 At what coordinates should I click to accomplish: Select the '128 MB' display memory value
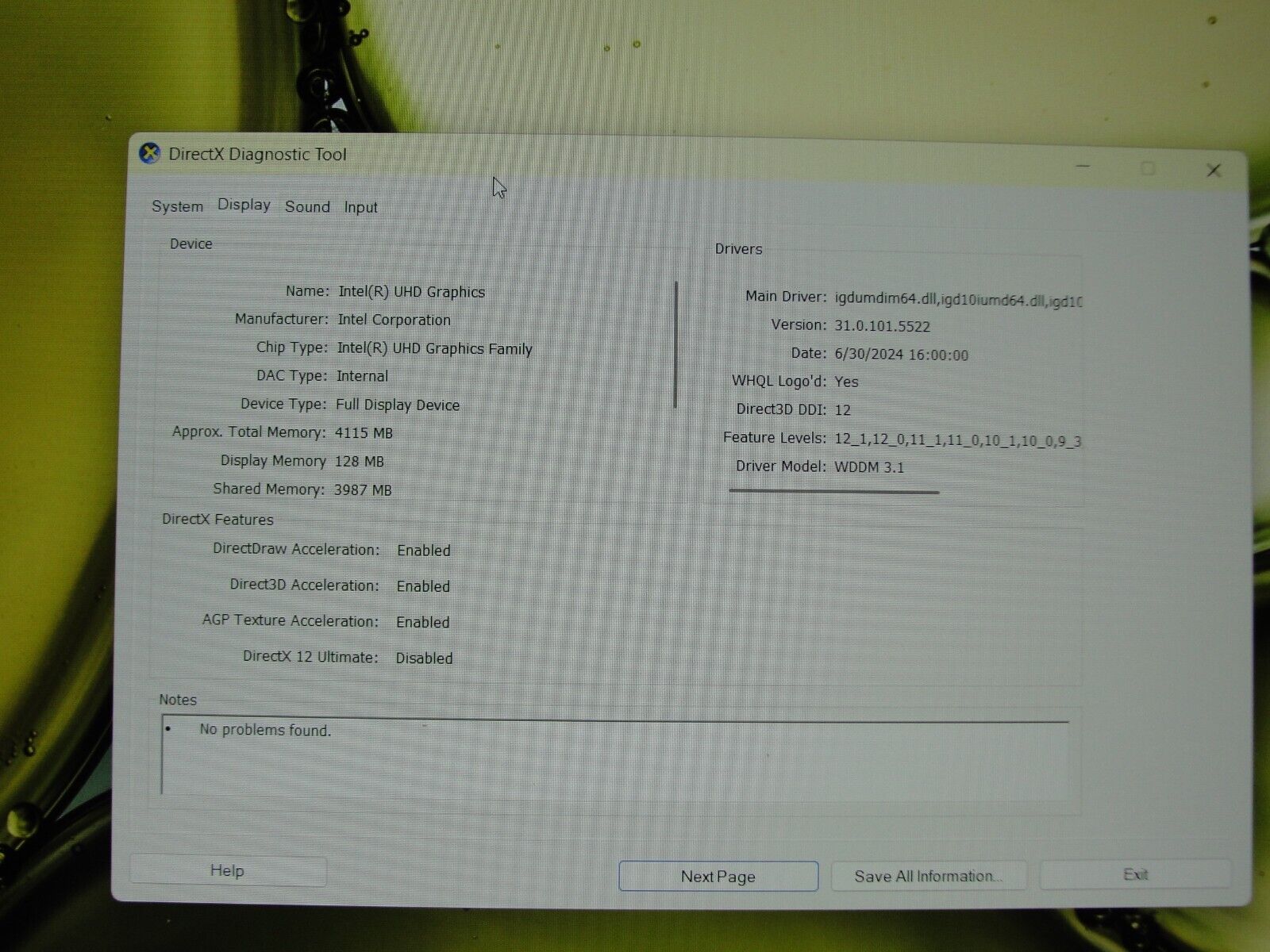(359, 462)
